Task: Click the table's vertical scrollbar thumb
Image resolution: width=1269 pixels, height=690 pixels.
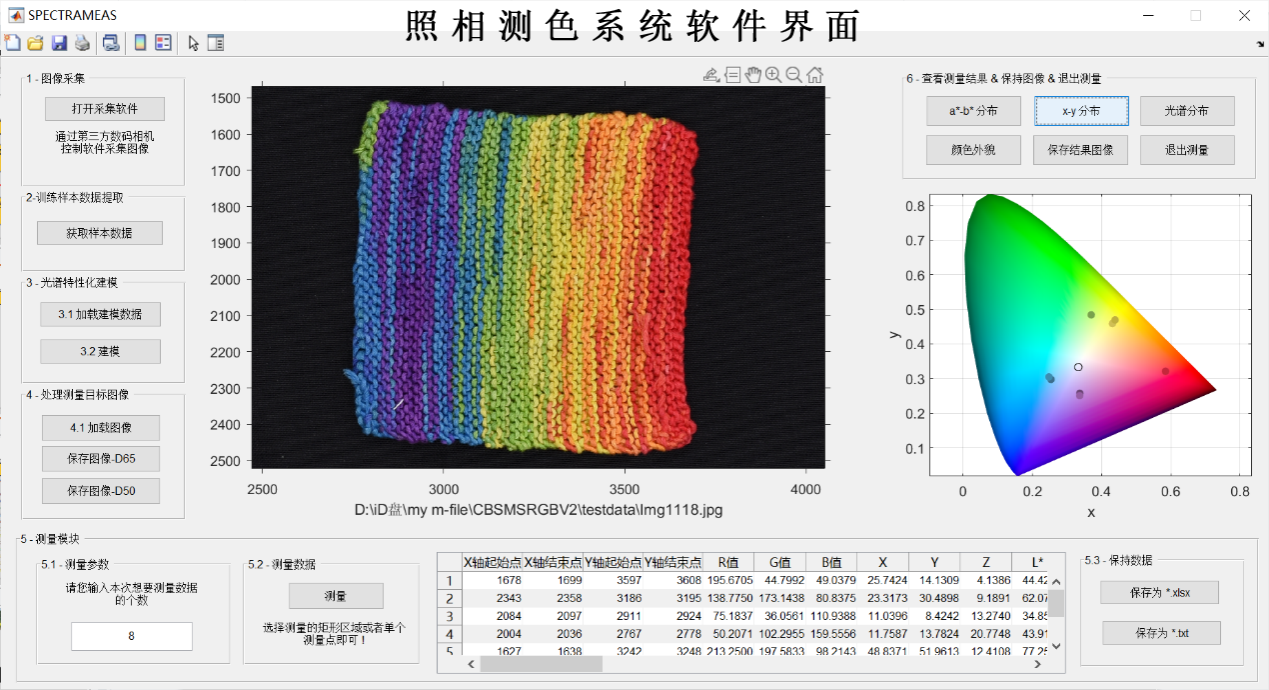Action: [1056, 603]
